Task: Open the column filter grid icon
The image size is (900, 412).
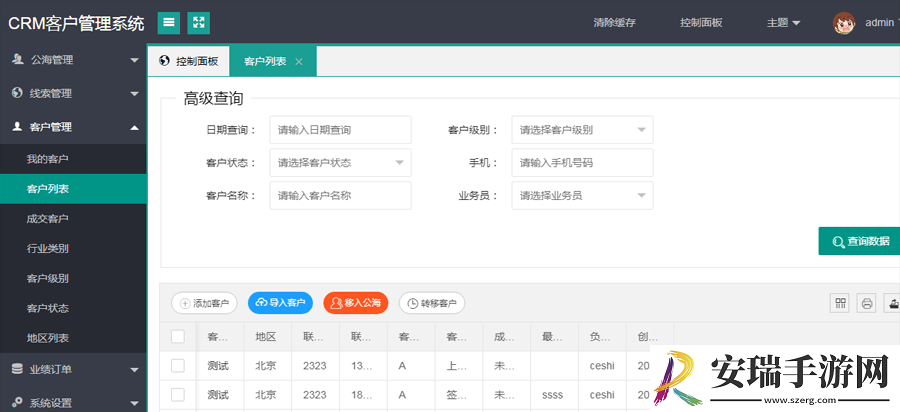Action: coord(839,302)
